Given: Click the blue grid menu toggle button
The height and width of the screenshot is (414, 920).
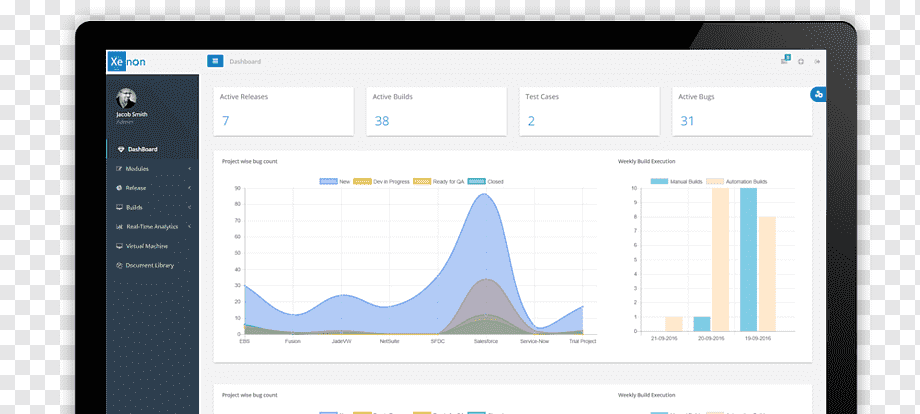Looking at the screenshot, I should tap(215, 61).
